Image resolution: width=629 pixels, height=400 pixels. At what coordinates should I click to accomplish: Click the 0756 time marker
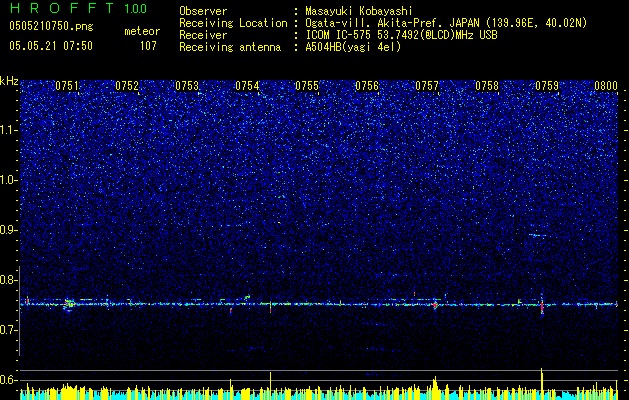[367, 85]
